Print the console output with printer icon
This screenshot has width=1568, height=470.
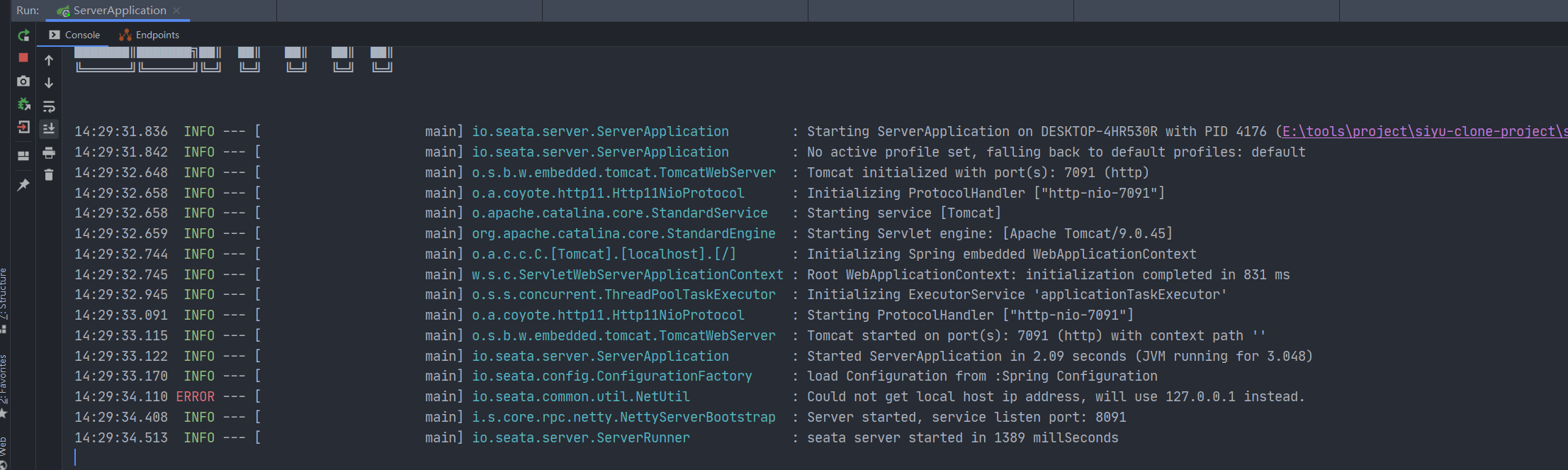click(x=49, y=152)
